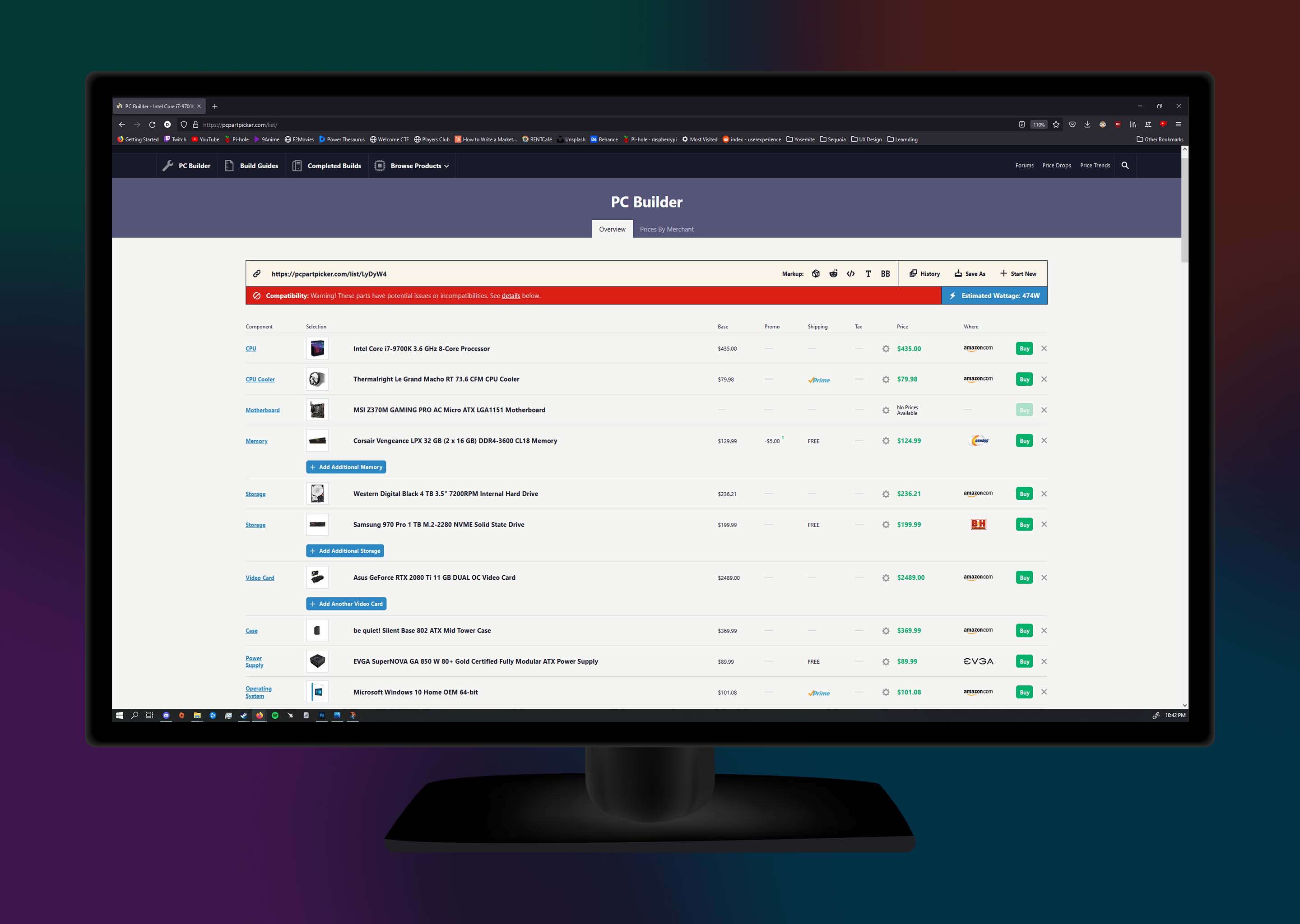Expand the Browse Products dropdown menu
The width and height of the screenshot is (1300, 924).
click(412, 166)
